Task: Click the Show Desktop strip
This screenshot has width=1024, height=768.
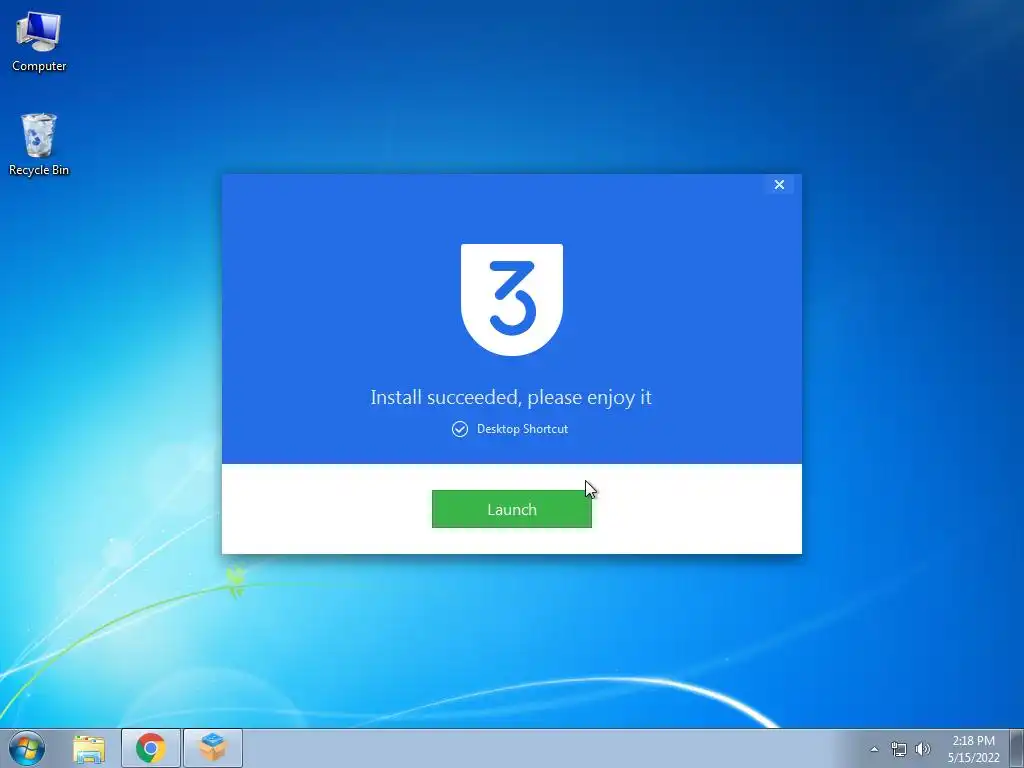Action: tap(1017, 748)
